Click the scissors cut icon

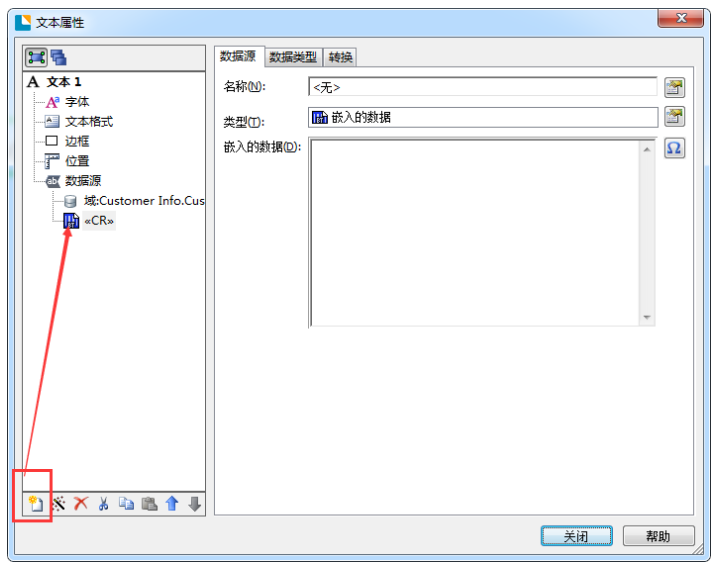[104, 504]
